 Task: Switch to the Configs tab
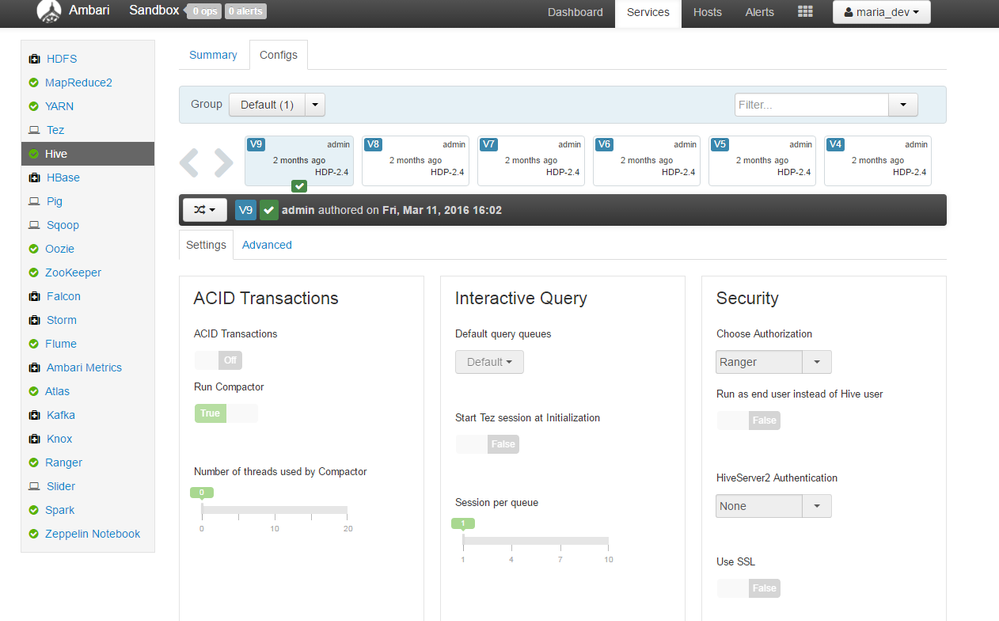click(278, 55)
